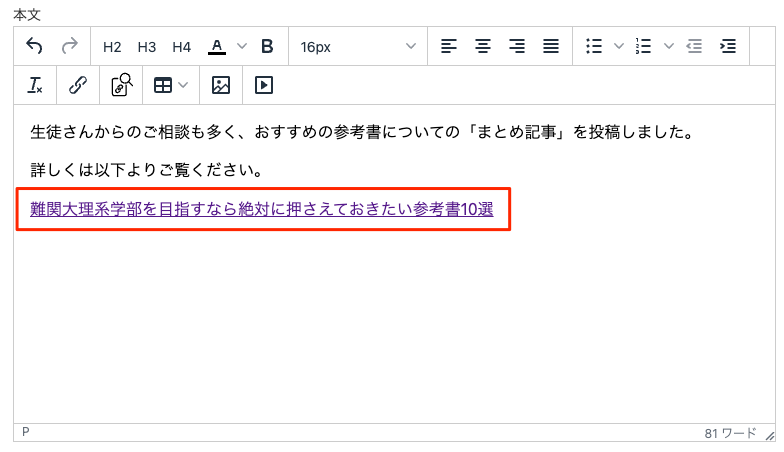
Task: Expand bulleted list style options
Action: [x=619, y=46]
